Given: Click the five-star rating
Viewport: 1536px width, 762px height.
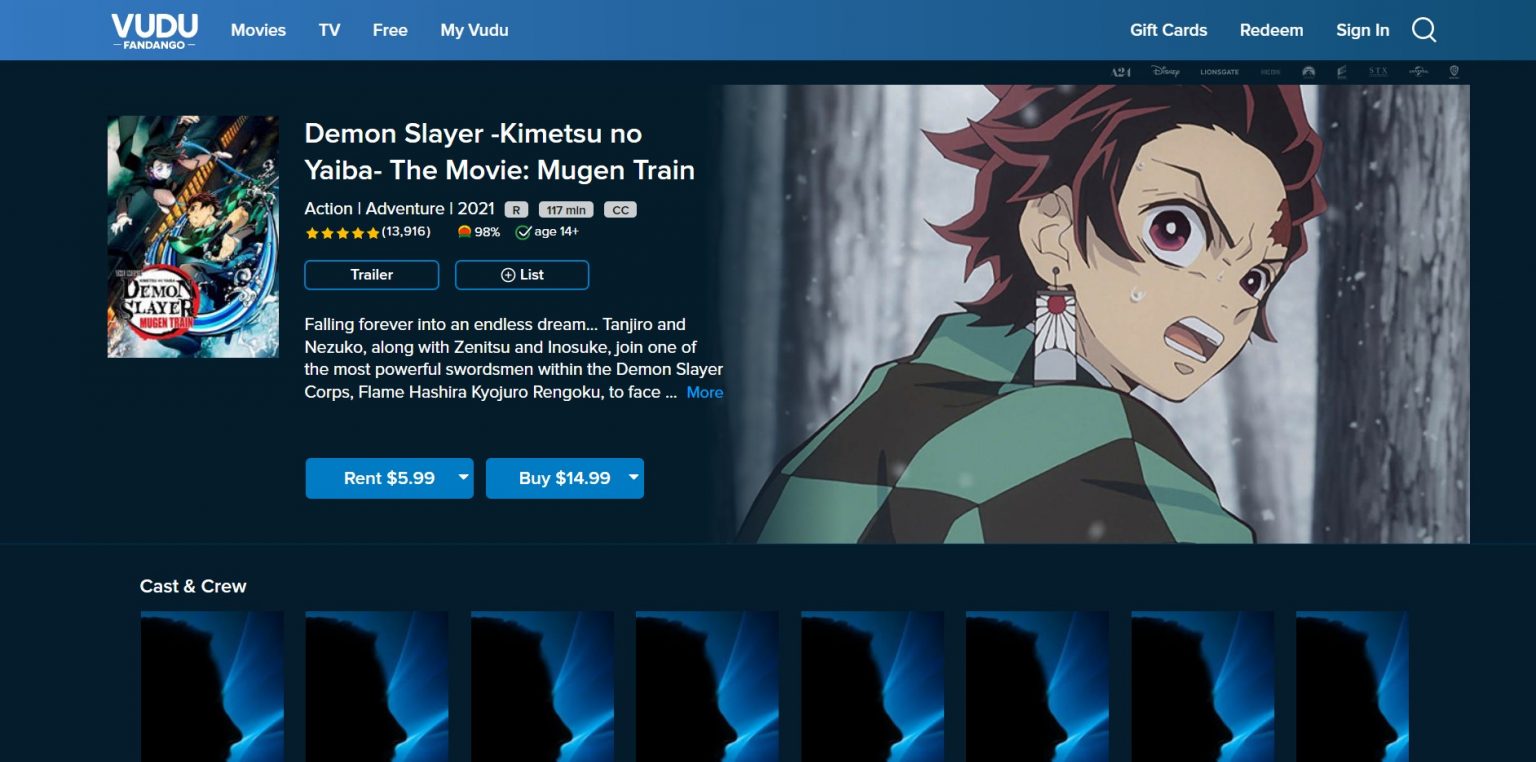Looking at the screenshot, I should [x=342, y=232].
